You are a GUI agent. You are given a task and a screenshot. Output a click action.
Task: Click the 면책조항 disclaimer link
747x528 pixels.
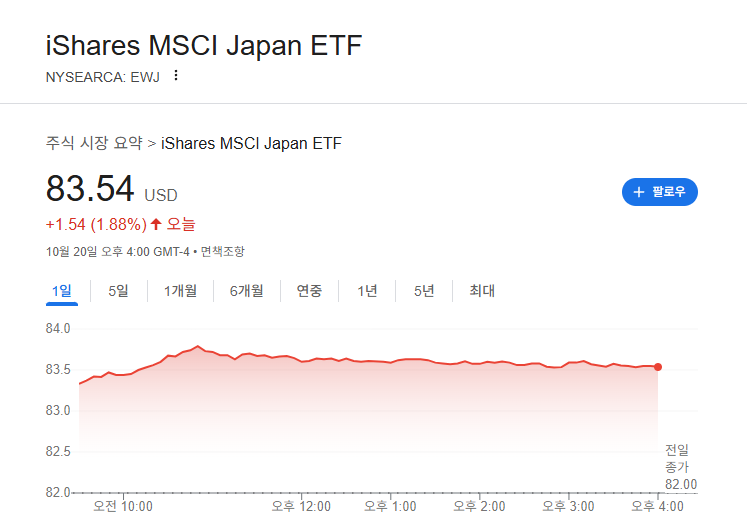(222, 252)
